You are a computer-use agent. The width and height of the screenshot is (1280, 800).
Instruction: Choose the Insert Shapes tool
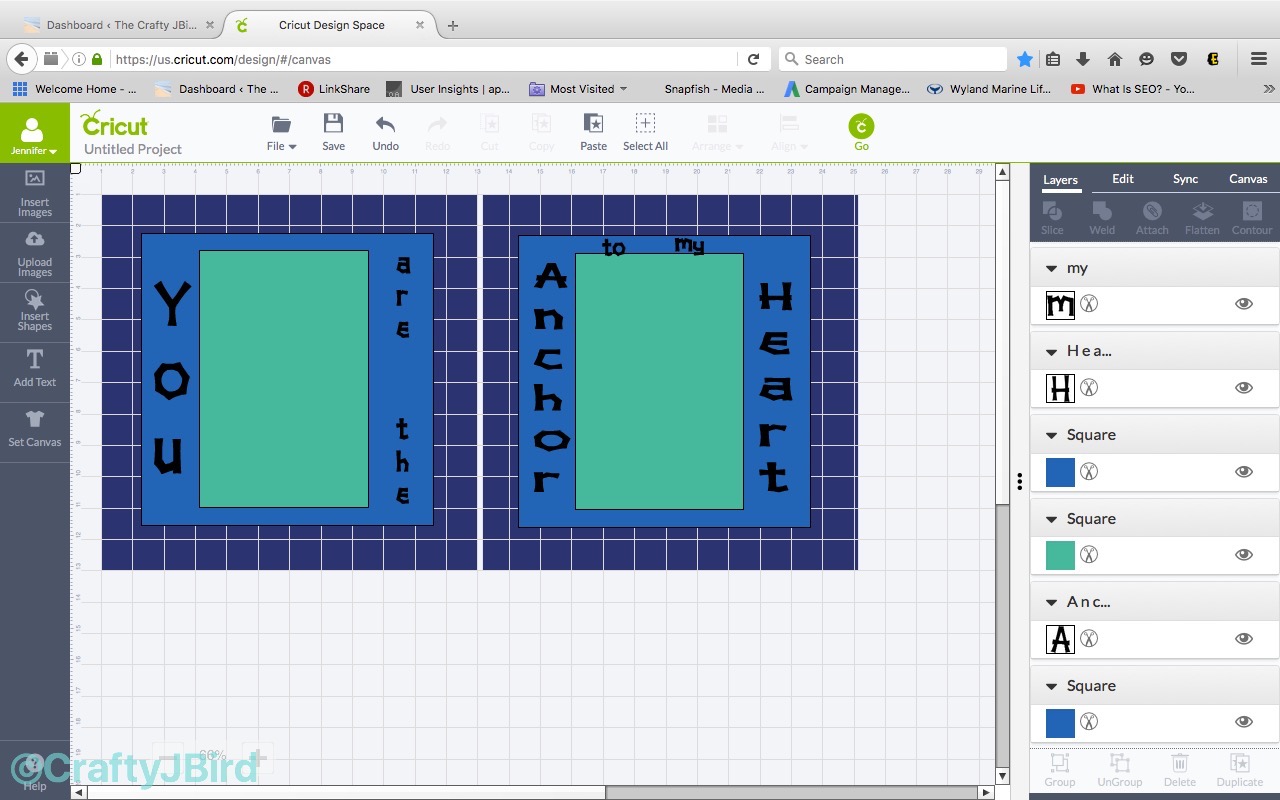click(x=34, y=311)
